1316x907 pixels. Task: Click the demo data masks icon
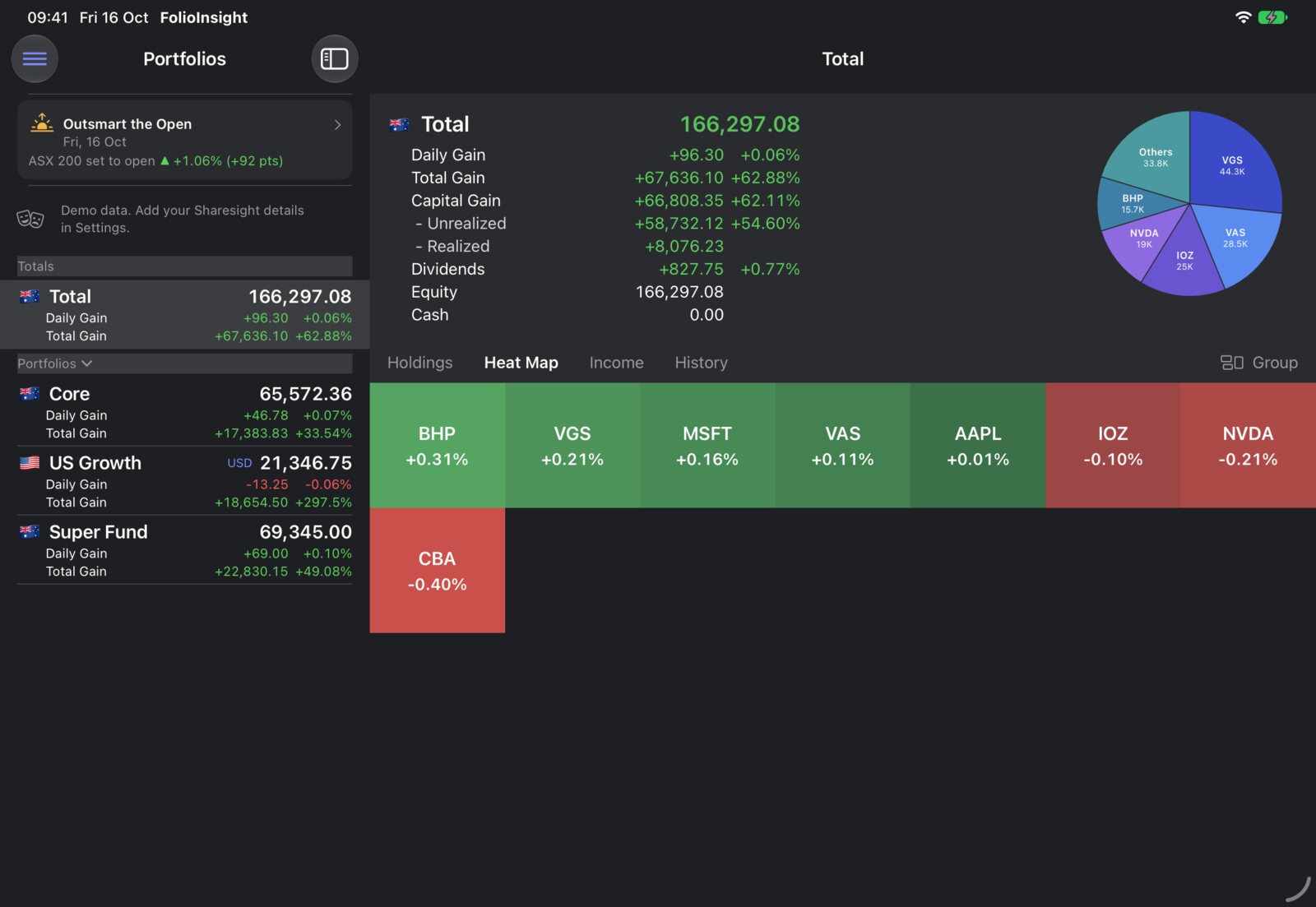coord(30,219)
